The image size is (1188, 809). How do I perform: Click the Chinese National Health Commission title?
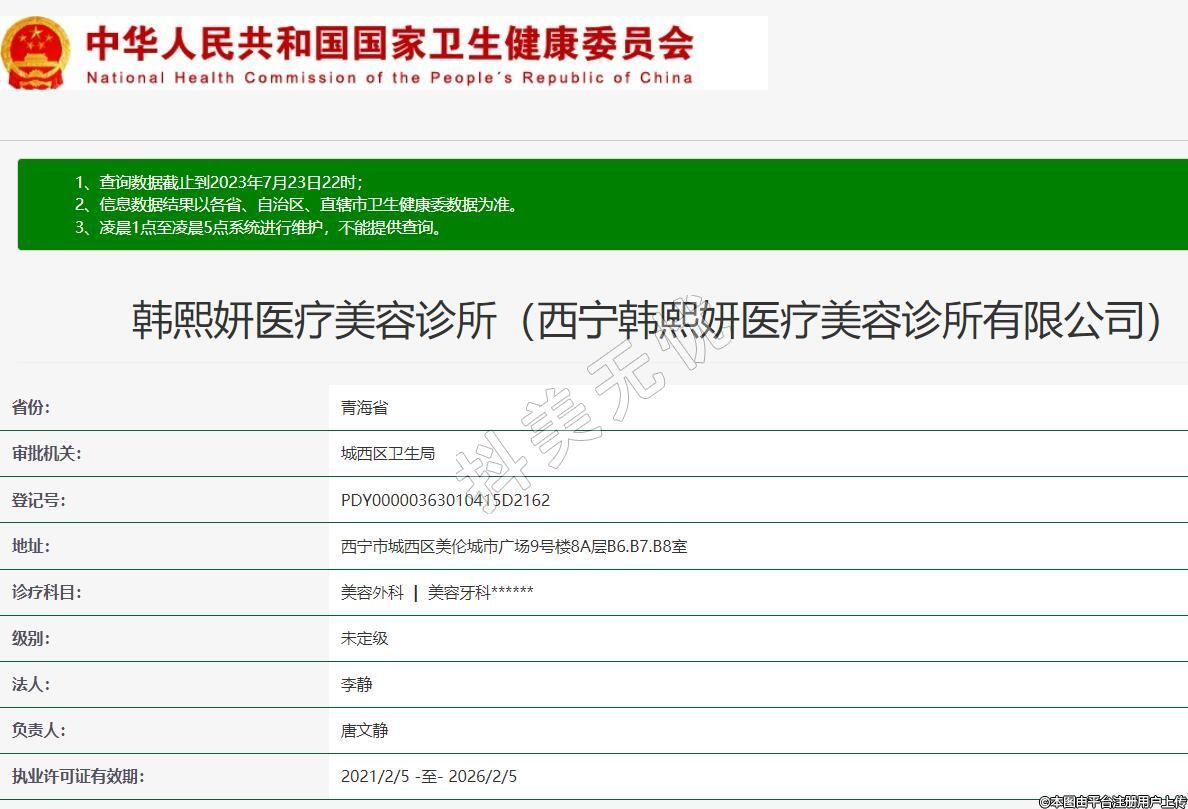(x=389, y=42)
